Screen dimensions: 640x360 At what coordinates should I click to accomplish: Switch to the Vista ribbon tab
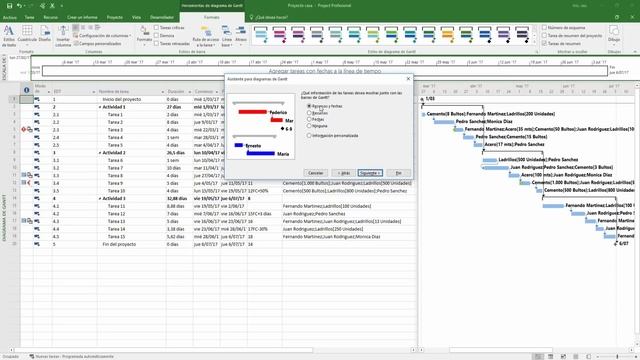136,18
